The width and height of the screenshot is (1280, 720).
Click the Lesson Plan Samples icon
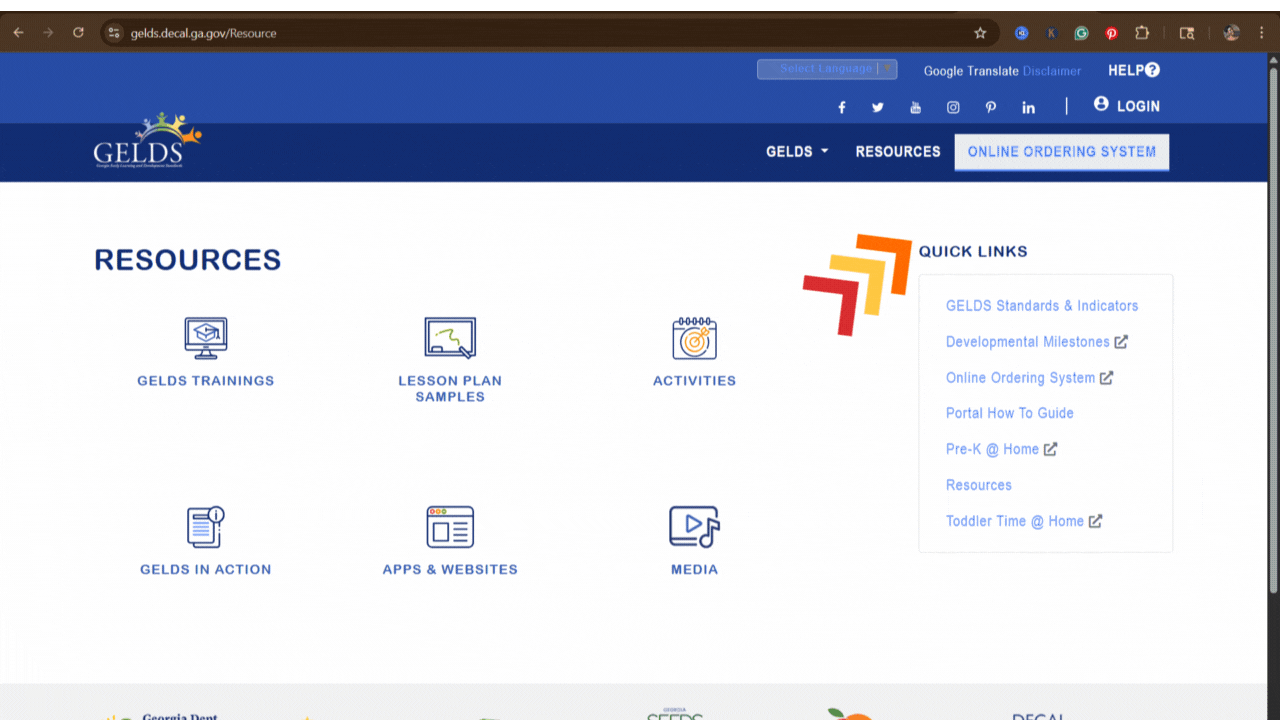[450, 338]
